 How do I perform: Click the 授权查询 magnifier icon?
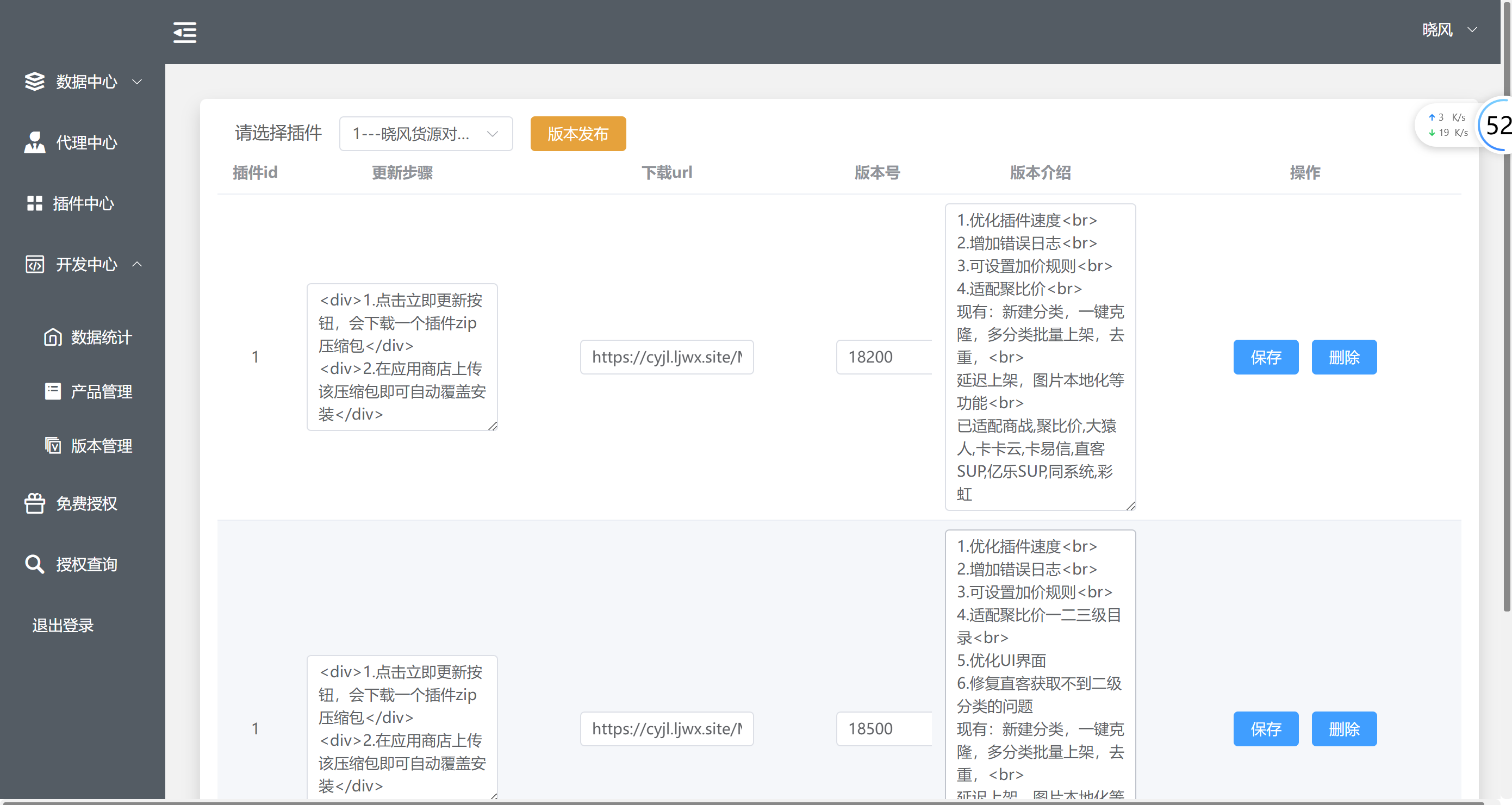[x=35, y=564]
